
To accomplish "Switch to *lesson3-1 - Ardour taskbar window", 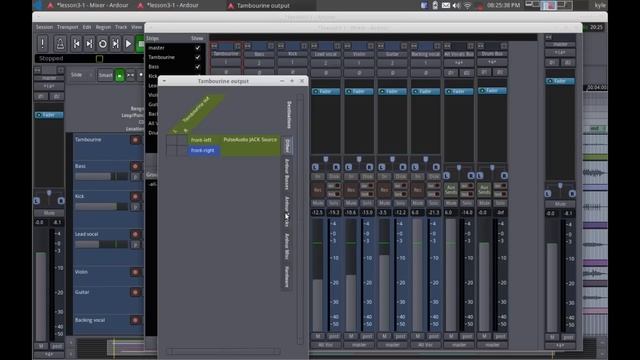I will click(168, 5).
